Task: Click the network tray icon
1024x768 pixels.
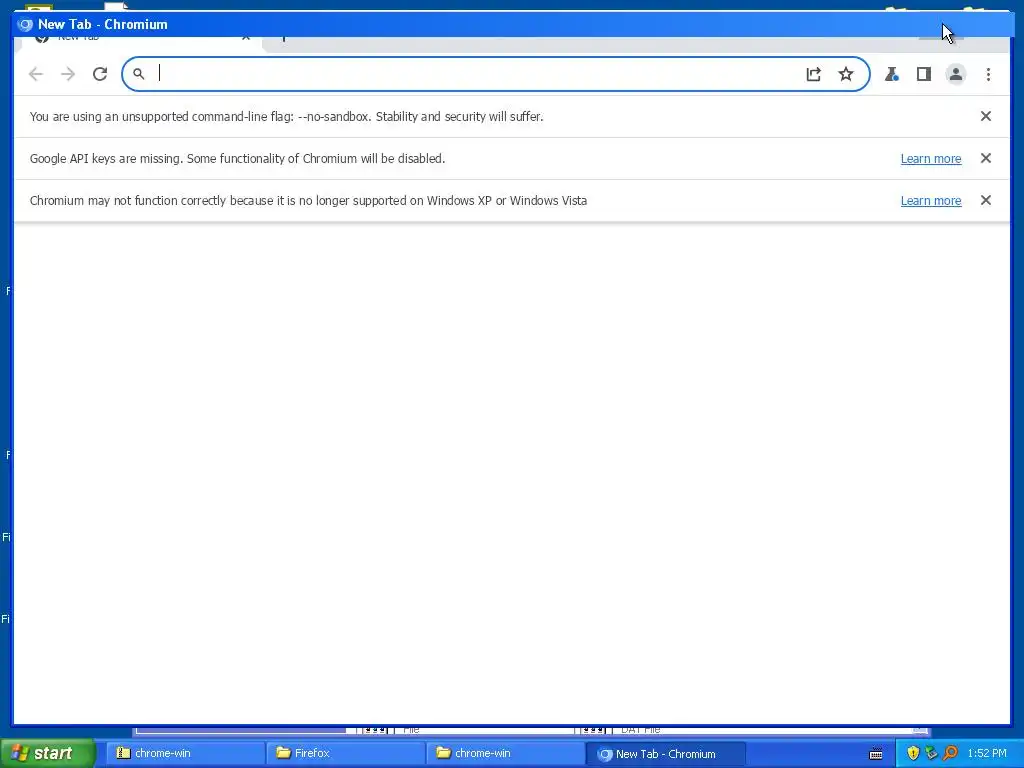Action: click(x=931, y=753)
